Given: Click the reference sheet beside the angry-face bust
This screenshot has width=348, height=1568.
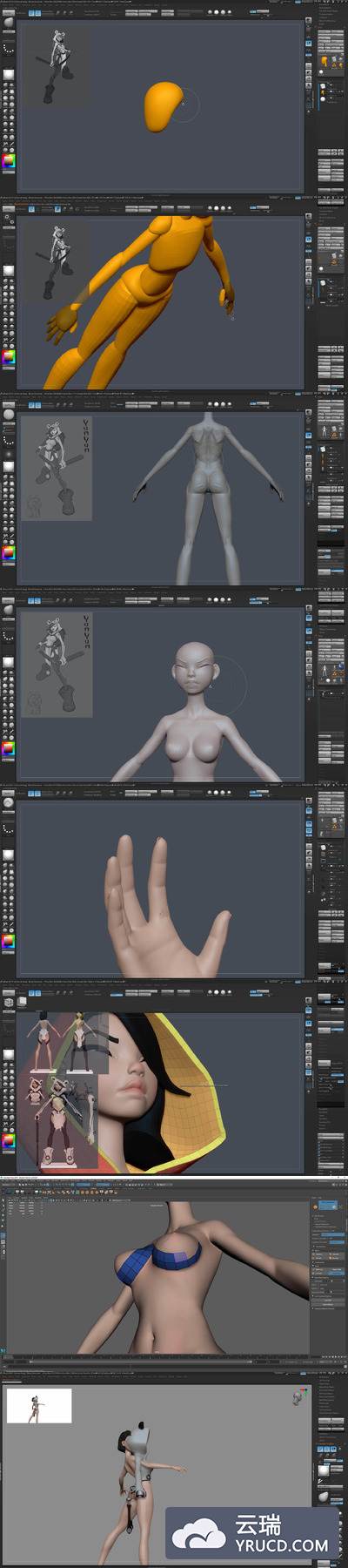Looking at the screenshot, I should coord(57,664).
